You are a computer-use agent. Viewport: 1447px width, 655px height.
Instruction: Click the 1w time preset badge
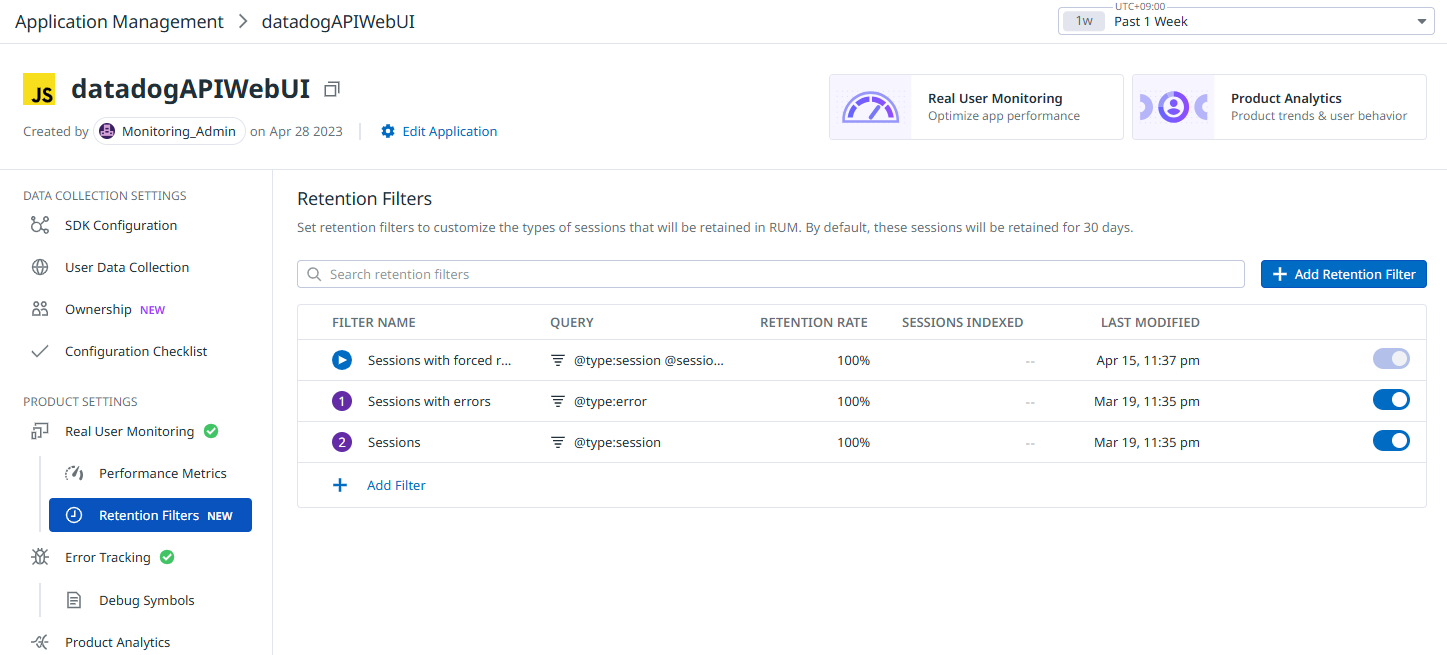(1084, 21)
